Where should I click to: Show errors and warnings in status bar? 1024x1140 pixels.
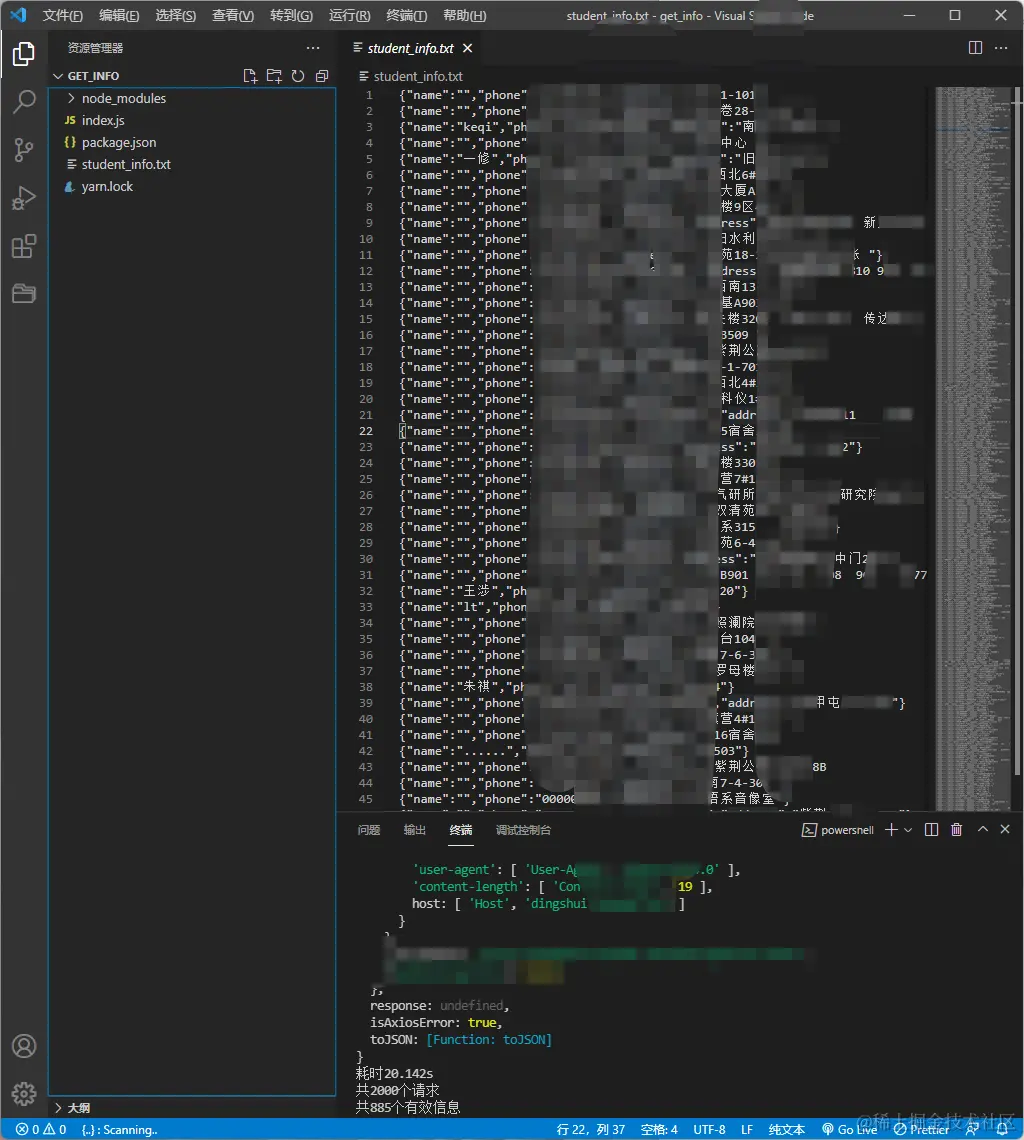pyautogui.click(x=41, y=1129)
